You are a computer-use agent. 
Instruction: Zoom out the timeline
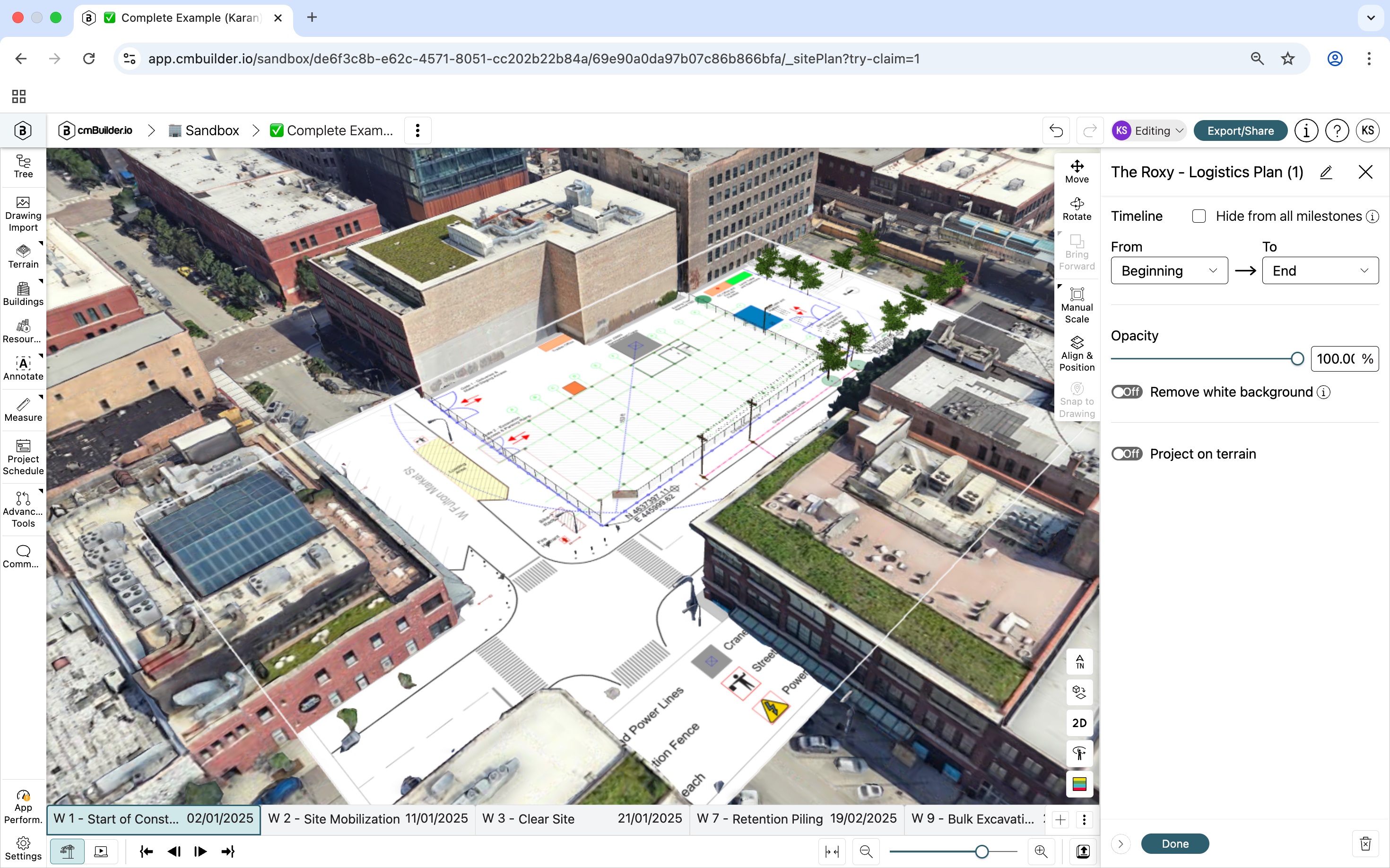[x=866, y=851]
